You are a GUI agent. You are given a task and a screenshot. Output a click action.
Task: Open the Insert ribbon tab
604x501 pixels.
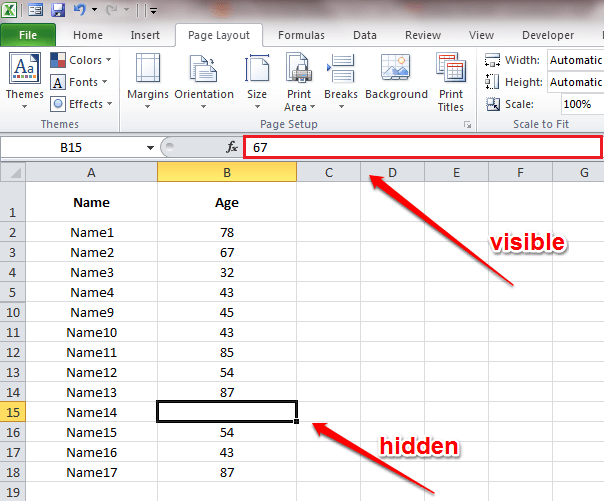point(144,35)
